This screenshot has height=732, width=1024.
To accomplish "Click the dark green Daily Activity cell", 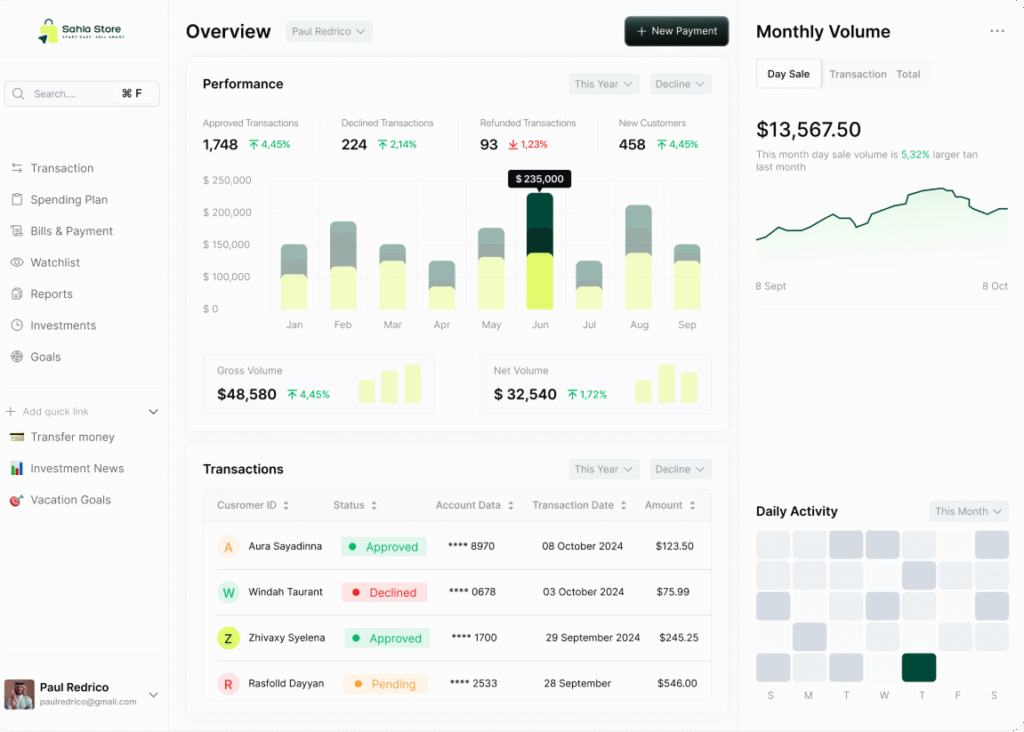I will [x=918, y=667].
